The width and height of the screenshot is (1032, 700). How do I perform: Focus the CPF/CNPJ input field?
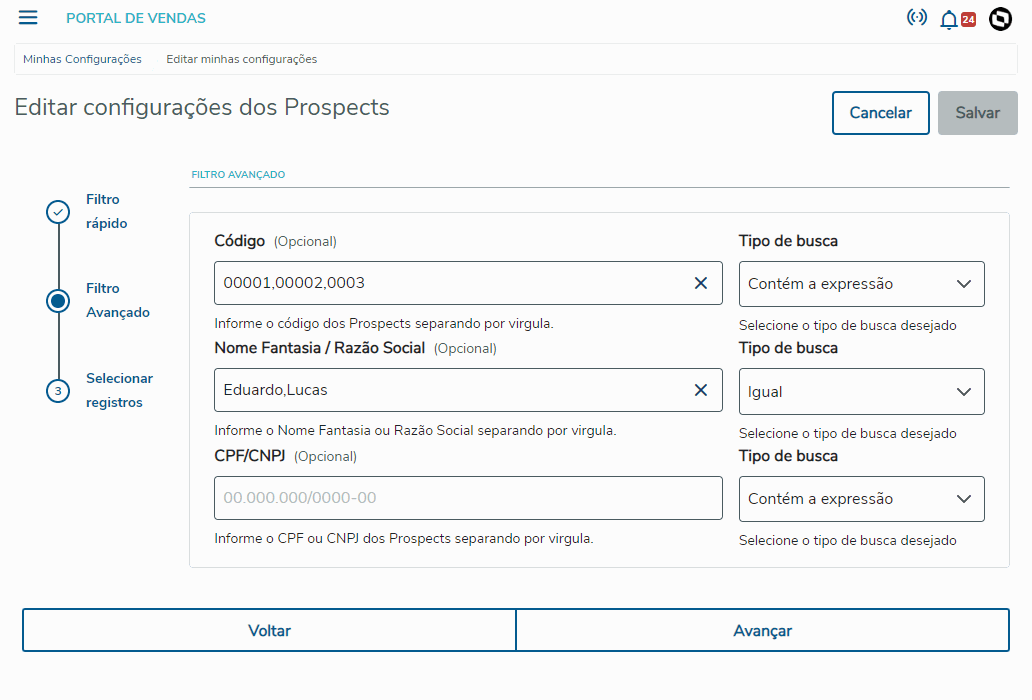pos(468,498)
